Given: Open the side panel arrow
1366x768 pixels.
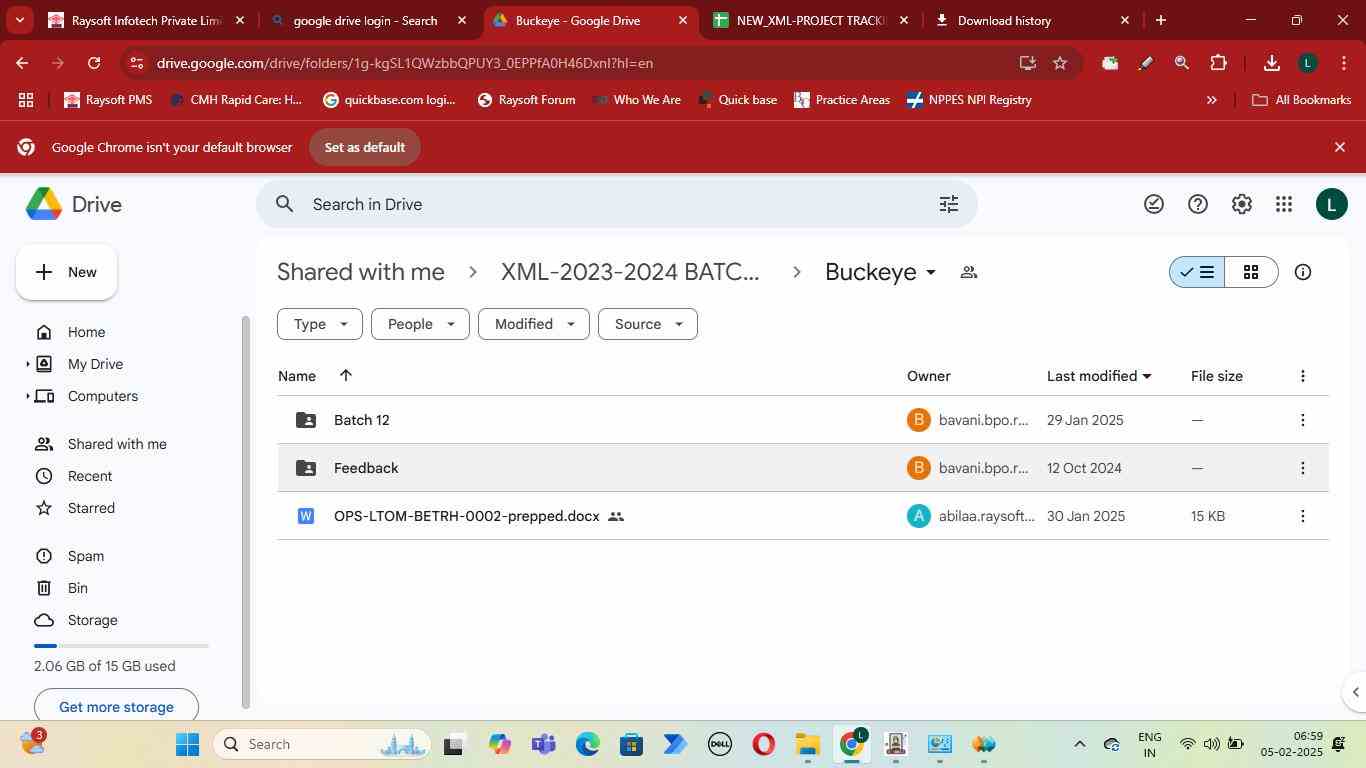Looking at the screenshot, I should coord(1355,692).
